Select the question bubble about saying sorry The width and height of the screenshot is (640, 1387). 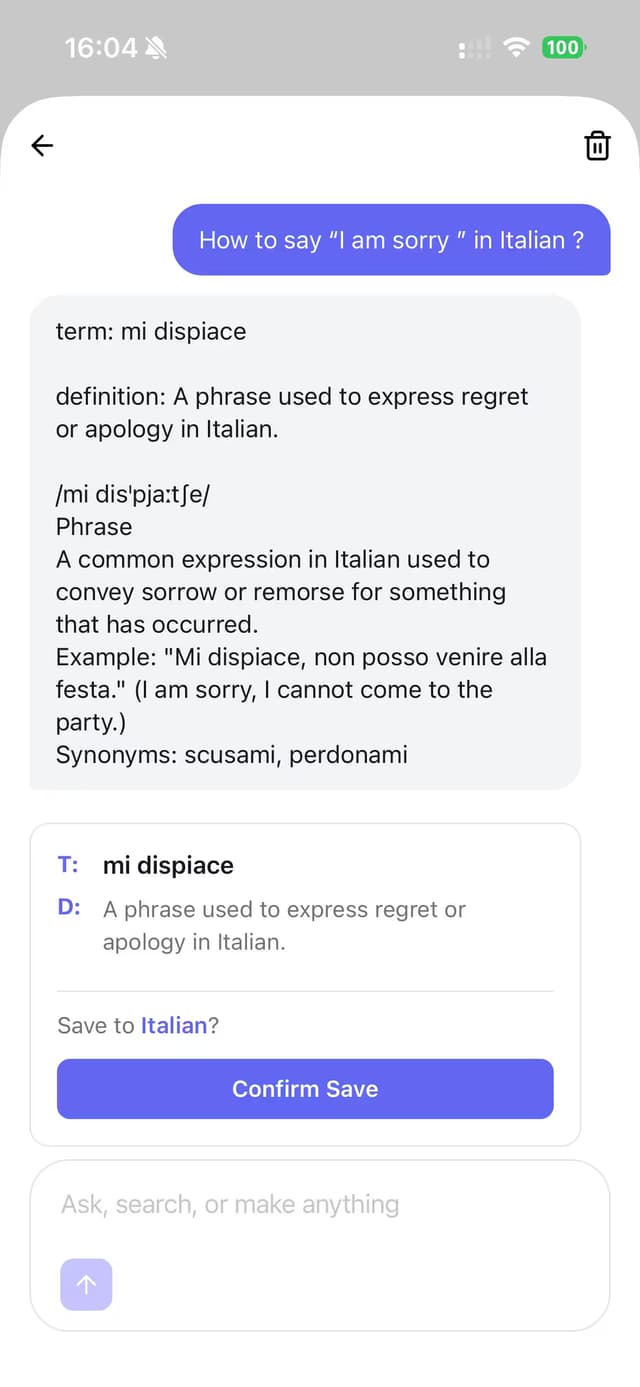click(x=390, y=240)
